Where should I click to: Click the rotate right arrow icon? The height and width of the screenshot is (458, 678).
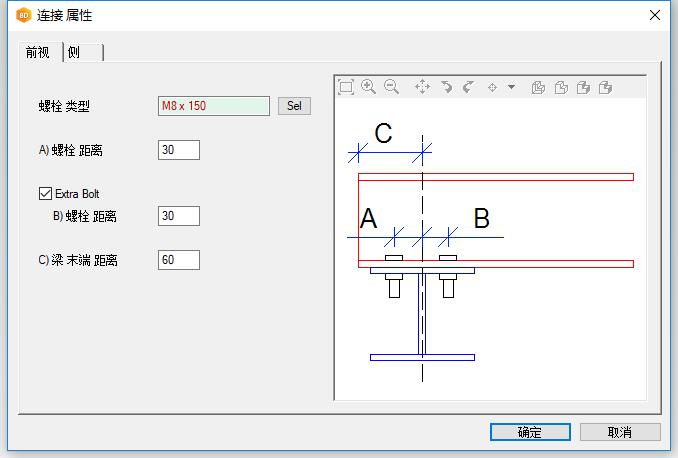coord(468,87)
